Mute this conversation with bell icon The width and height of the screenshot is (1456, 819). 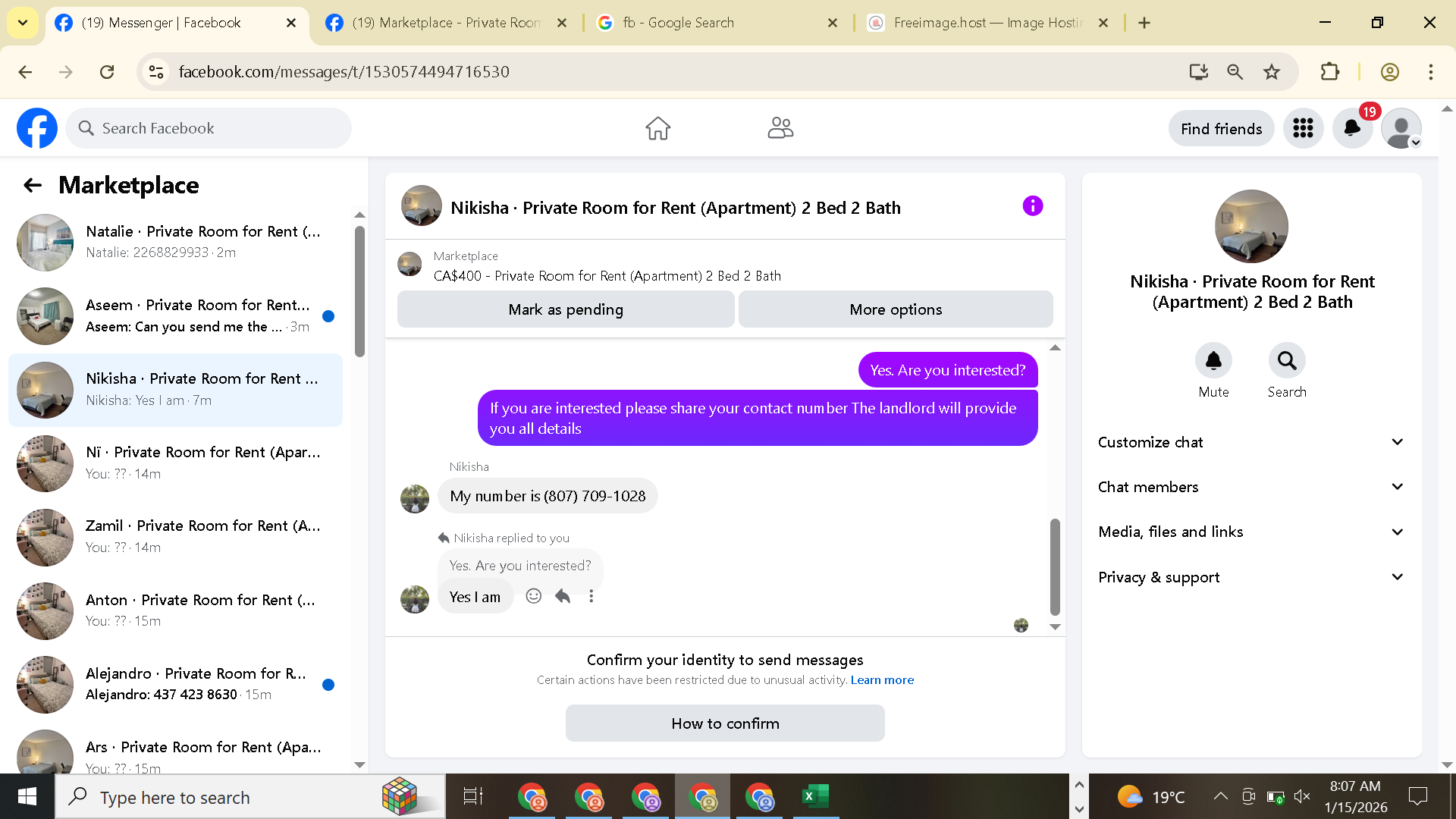[1213, 361]
